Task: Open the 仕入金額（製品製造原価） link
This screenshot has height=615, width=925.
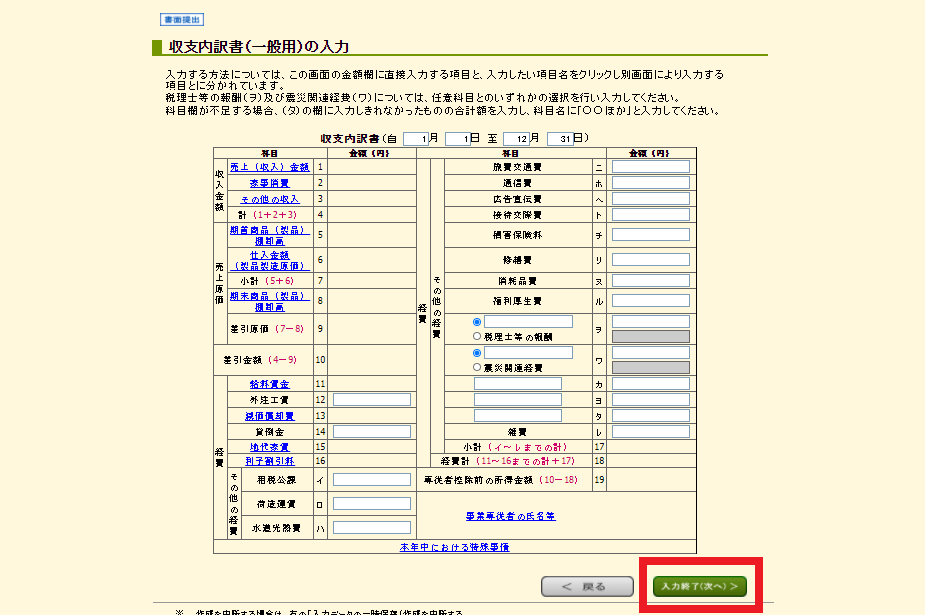Action: coord(270,260)
